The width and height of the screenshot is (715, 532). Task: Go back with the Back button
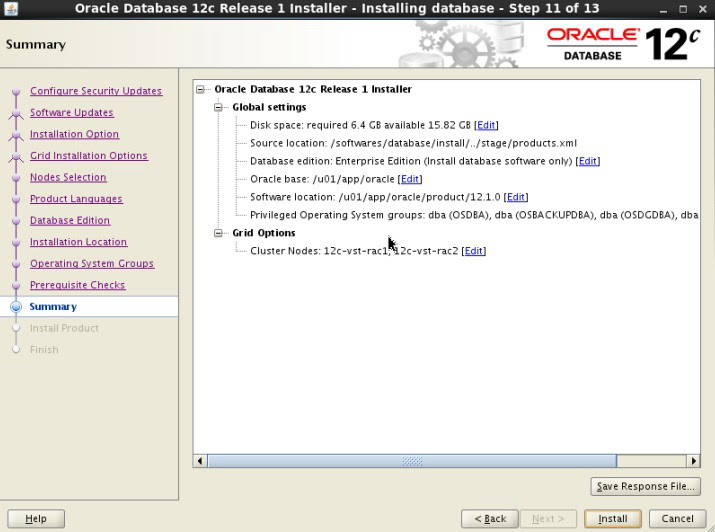point(490,519)
